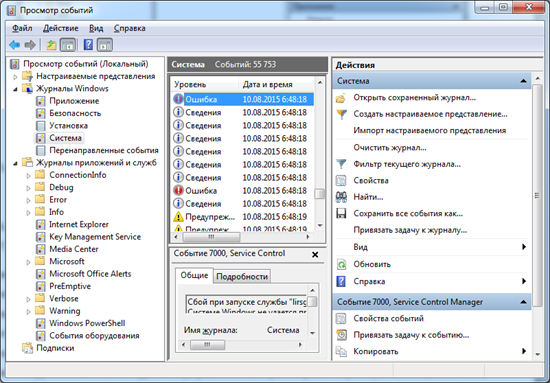Click the Свойства icon in the Действия pane
The width and height of the screenshot is (550, 383).
coord(341,181)
